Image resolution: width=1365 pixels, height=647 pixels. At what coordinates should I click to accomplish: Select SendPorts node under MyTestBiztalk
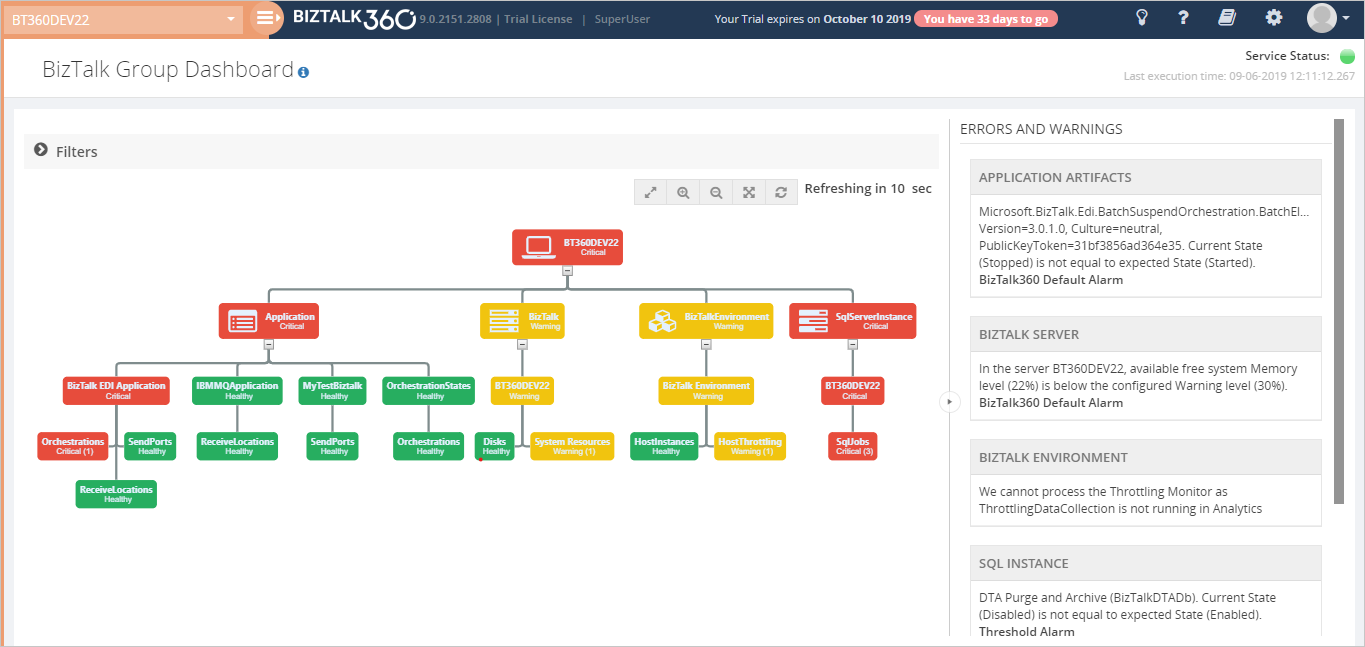pos(332,446)
